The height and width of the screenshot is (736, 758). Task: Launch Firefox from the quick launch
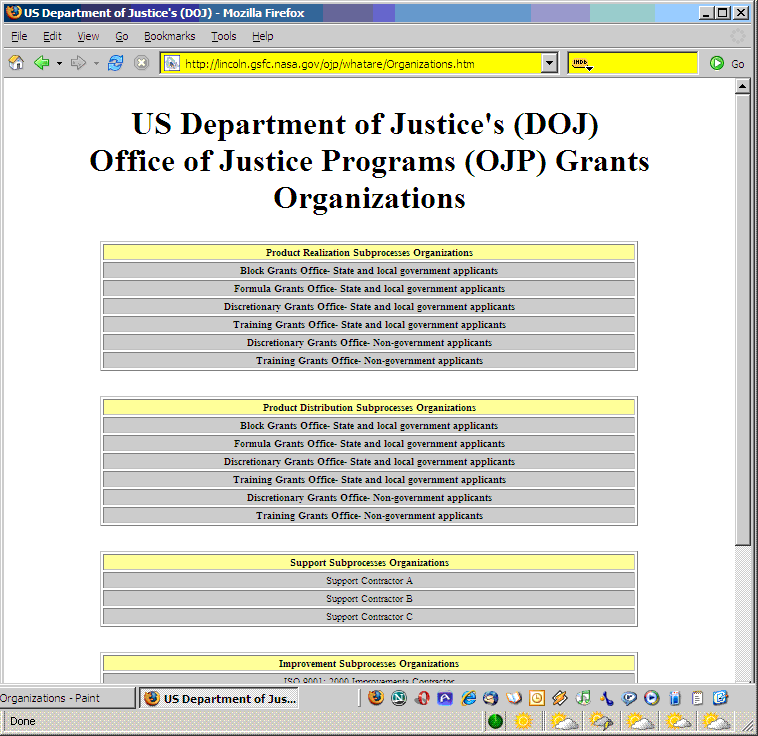(376, 698)
